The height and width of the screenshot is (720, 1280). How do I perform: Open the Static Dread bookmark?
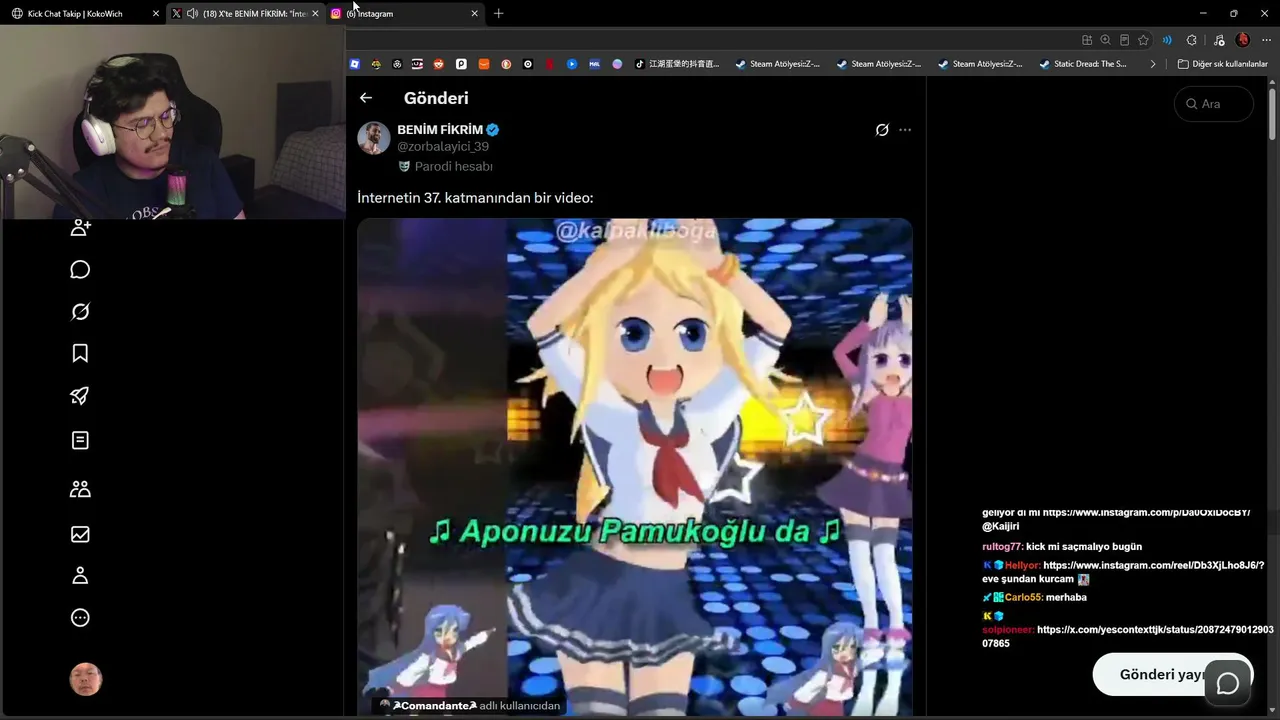1082,64
